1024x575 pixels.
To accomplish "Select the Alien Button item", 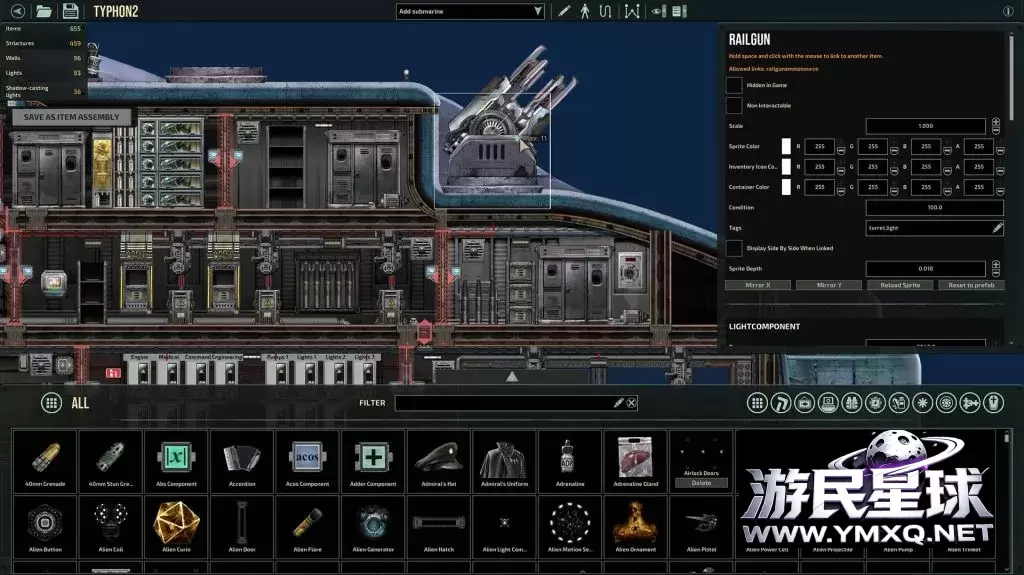I will pyautogui.click(x=45, y=526).
